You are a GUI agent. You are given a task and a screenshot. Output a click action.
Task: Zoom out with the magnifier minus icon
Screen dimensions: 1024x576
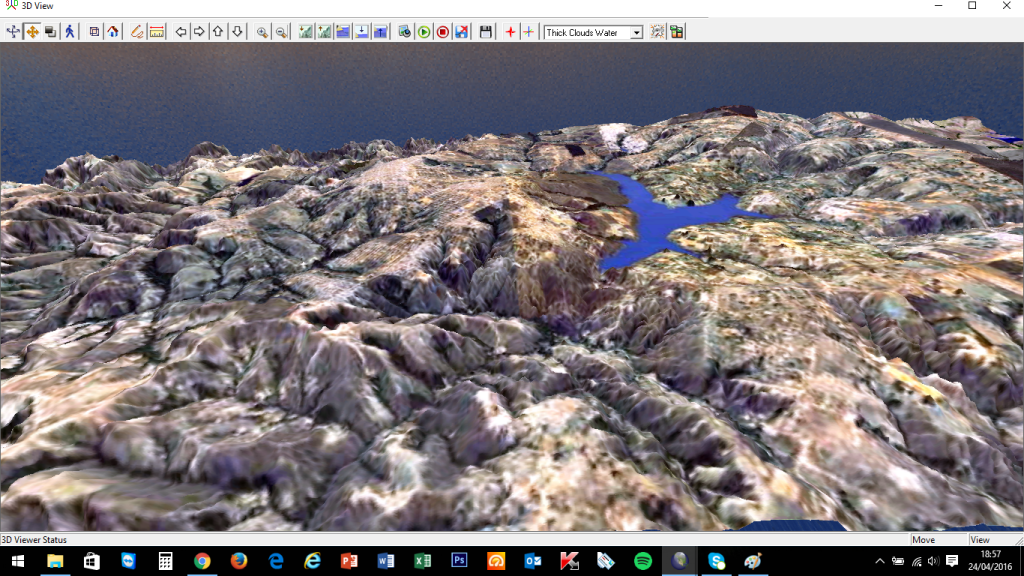(281, 32)
